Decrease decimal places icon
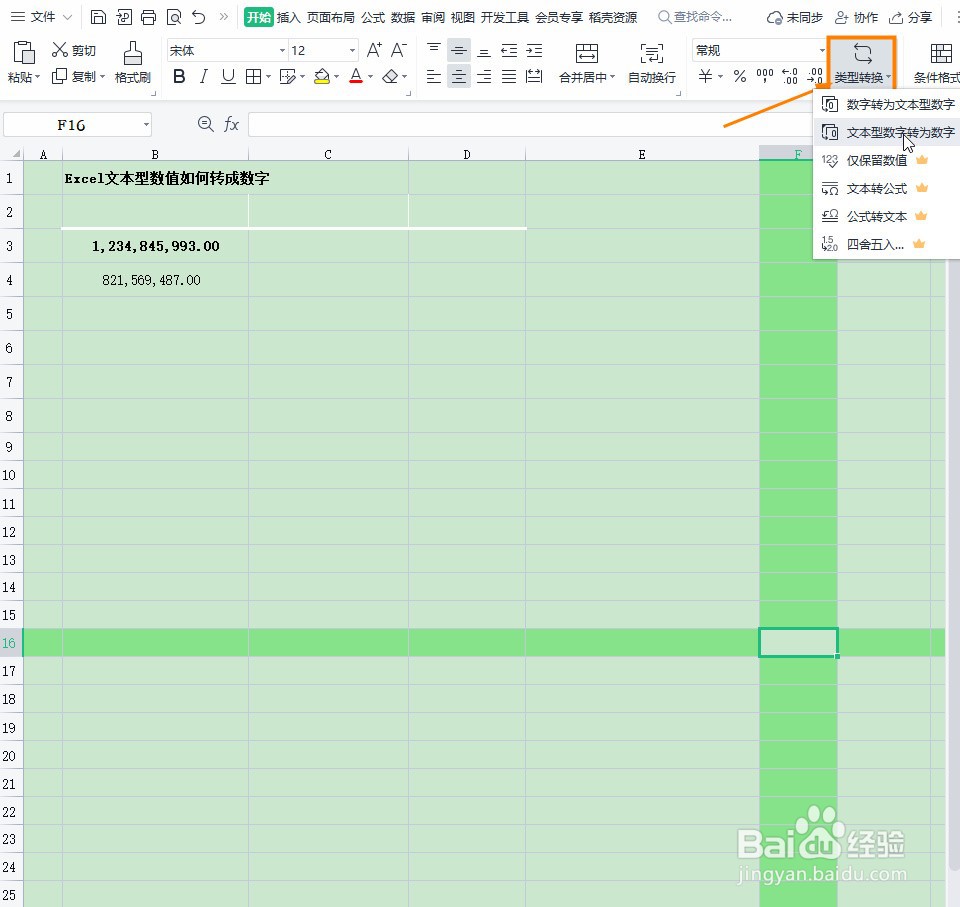960x907 pixels. (x=815, y=77)
